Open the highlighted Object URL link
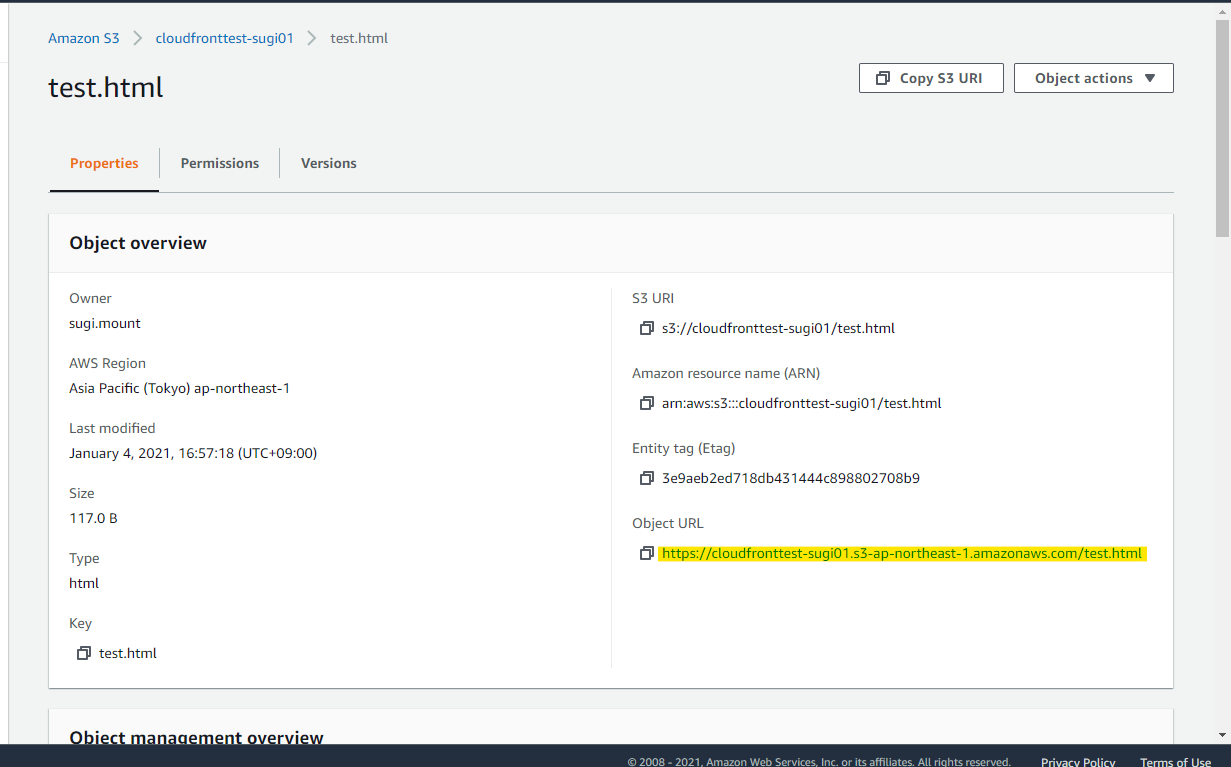Viewport: 1231px width, 767px height. click(902, 553)
